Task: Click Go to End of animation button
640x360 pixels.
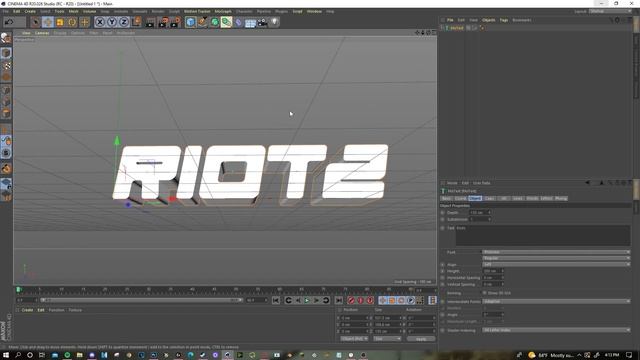Action: point(339,300)
